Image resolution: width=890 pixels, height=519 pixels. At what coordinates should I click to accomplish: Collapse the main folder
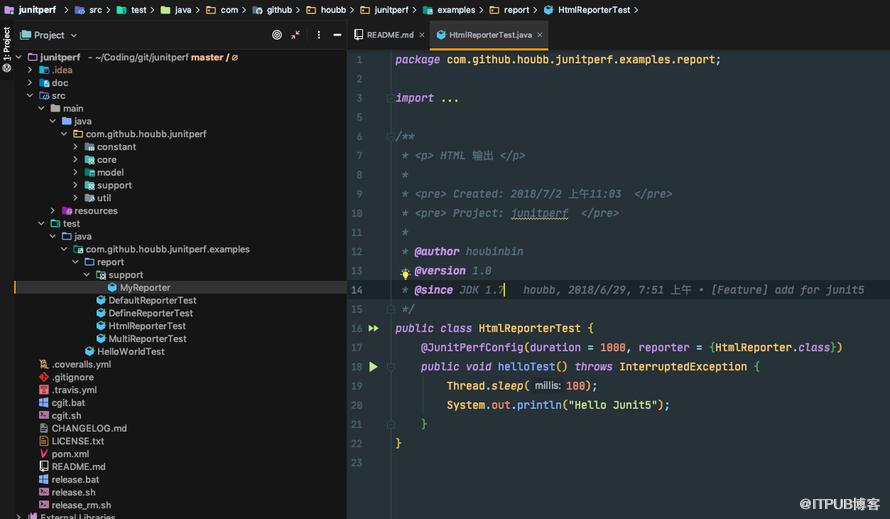coord(41,108)
